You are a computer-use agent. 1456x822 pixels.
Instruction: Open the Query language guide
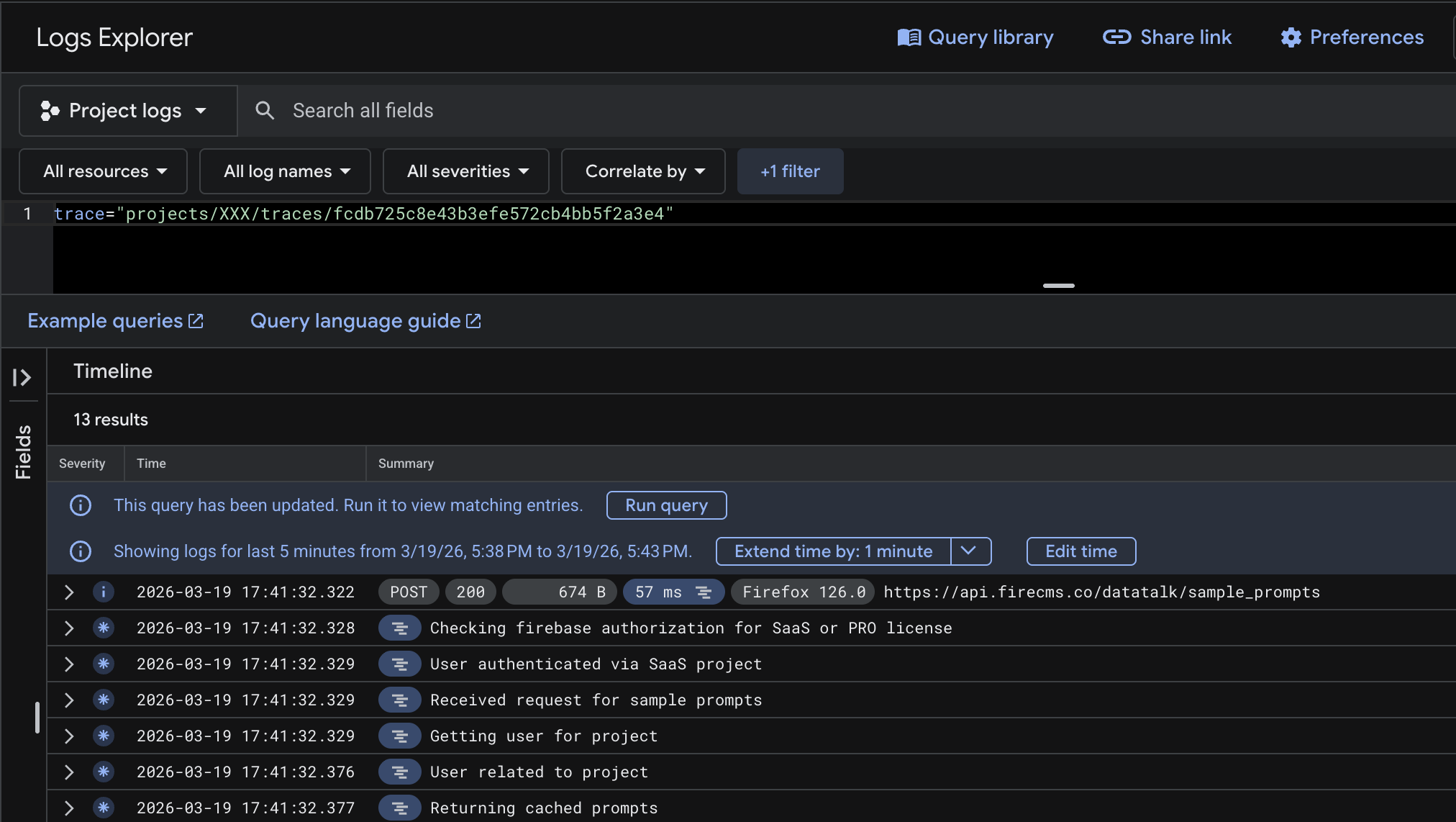point(365,320)
